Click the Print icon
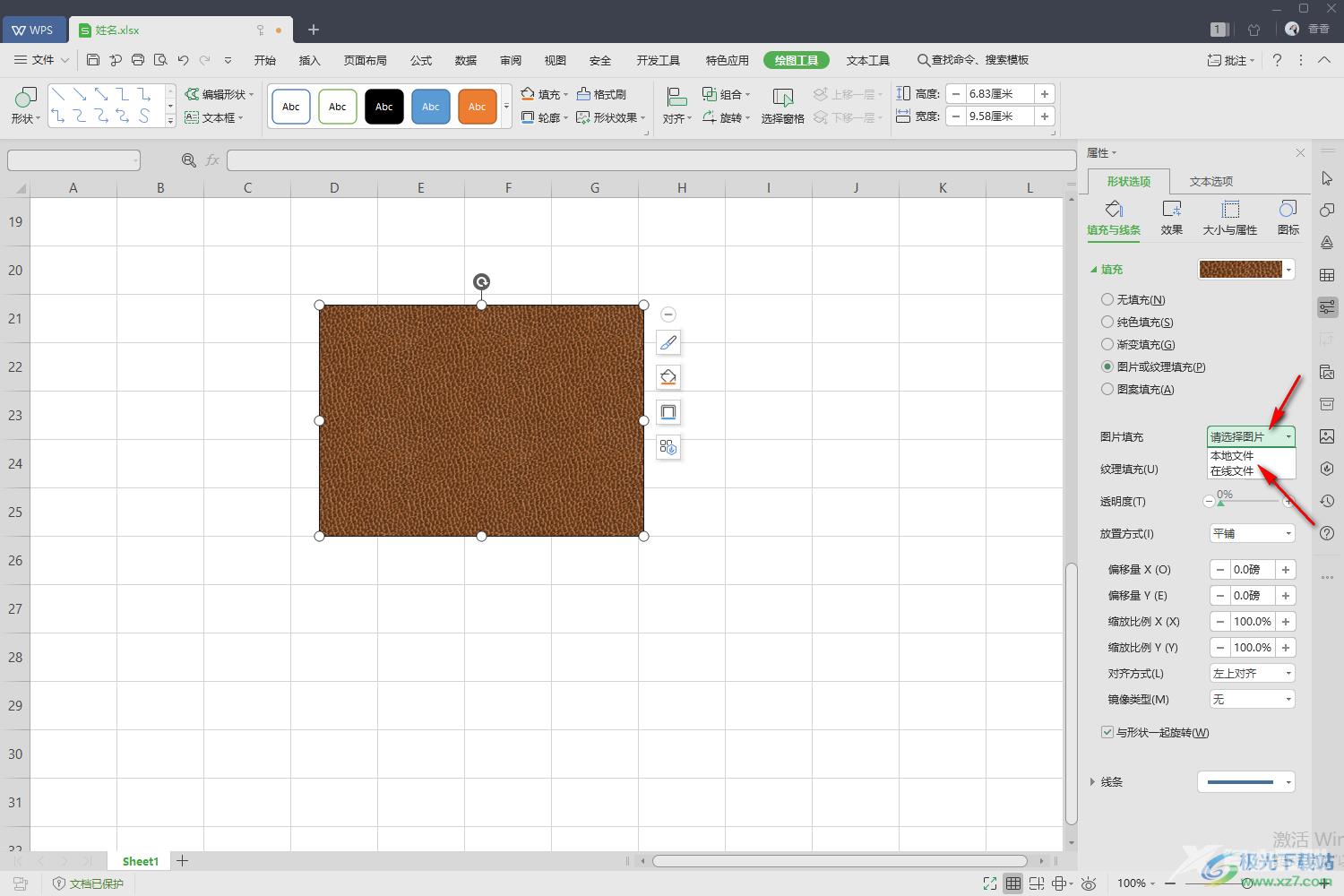1344x896 pixels. 138,60
